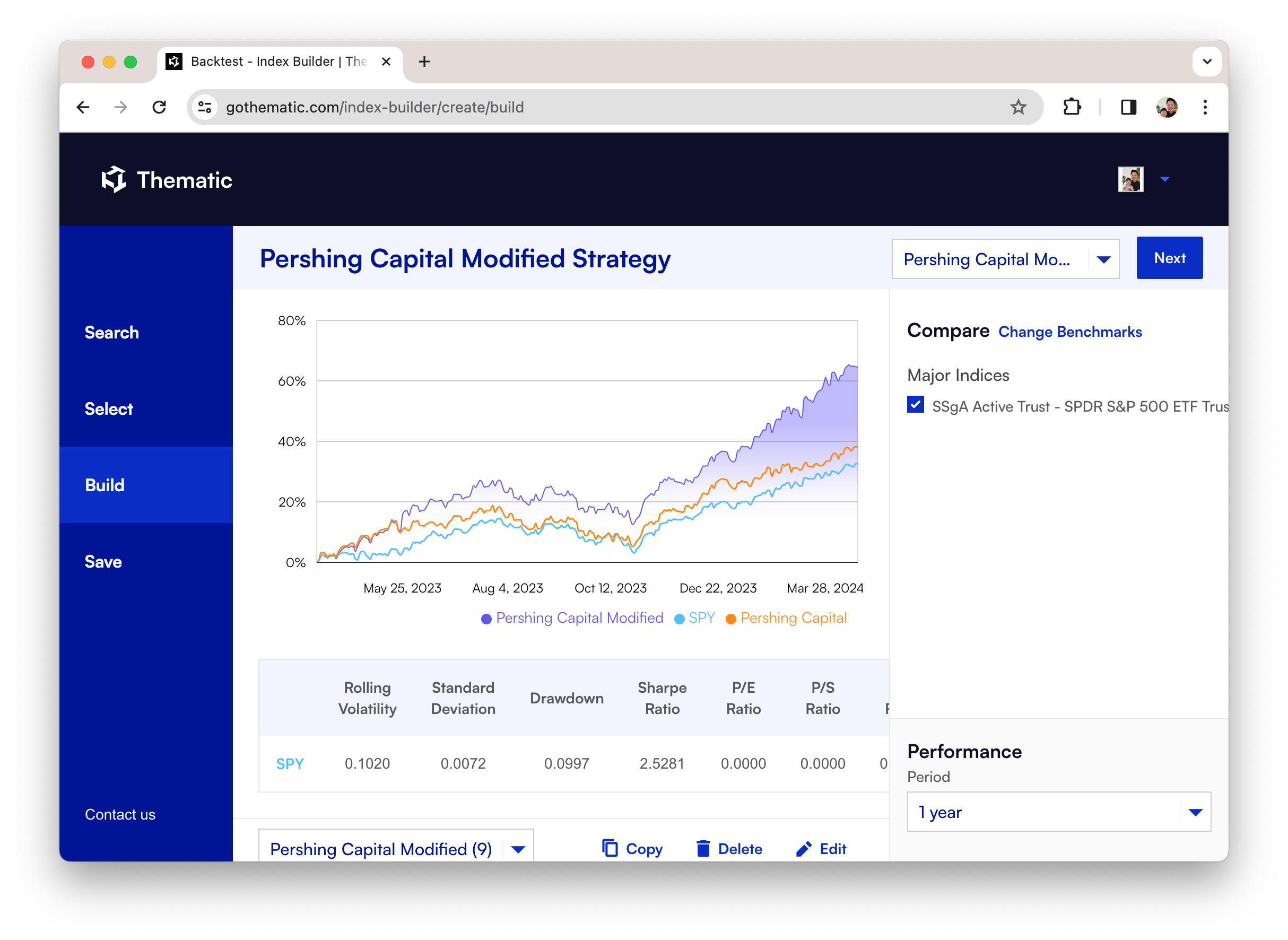Click the Copy icon button

610,848
